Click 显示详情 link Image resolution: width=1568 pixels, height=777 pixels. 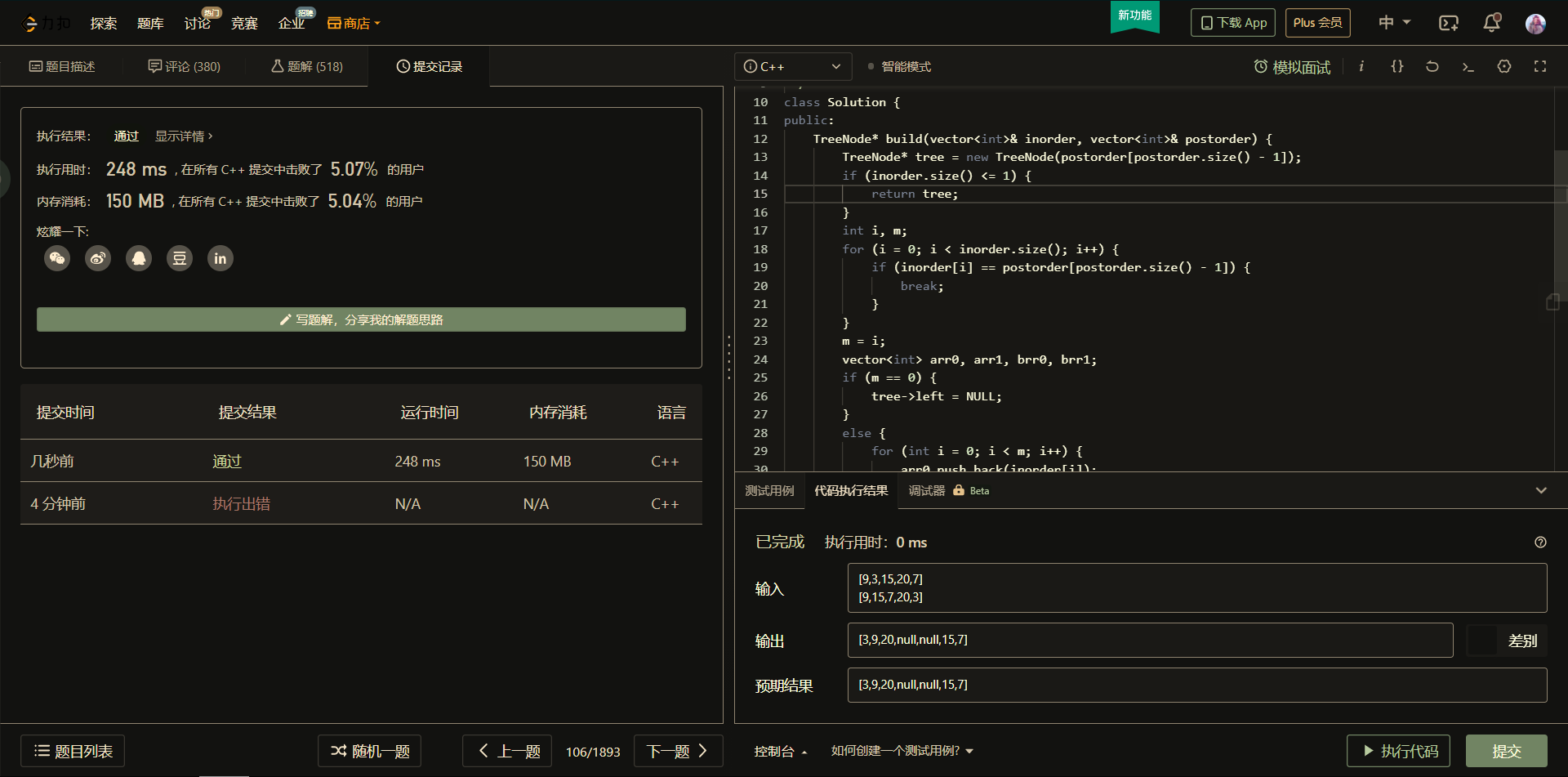click(x=184, y=136)
